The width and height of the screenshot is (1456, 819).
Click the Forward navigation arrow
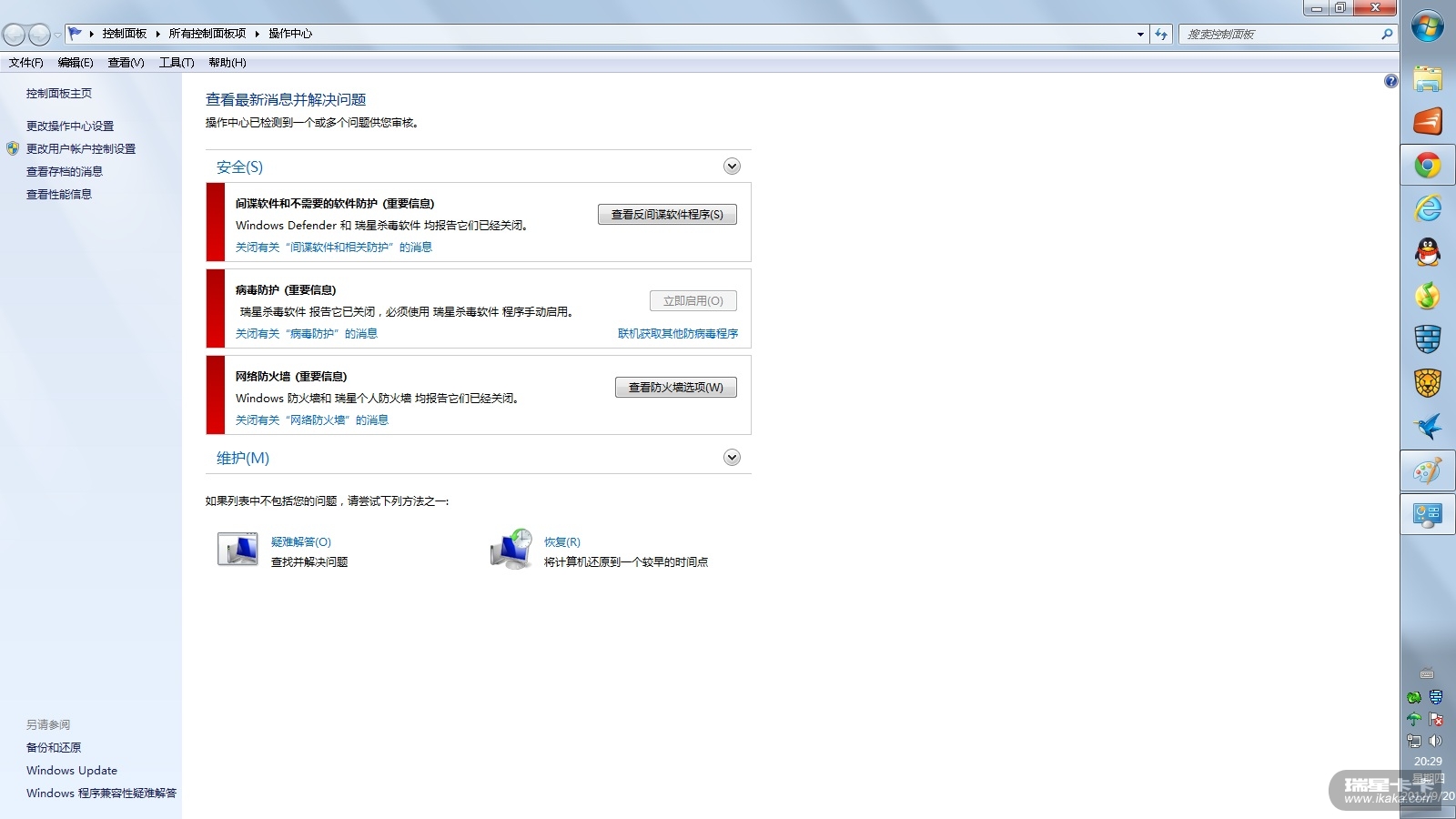[x=39, y=35]
